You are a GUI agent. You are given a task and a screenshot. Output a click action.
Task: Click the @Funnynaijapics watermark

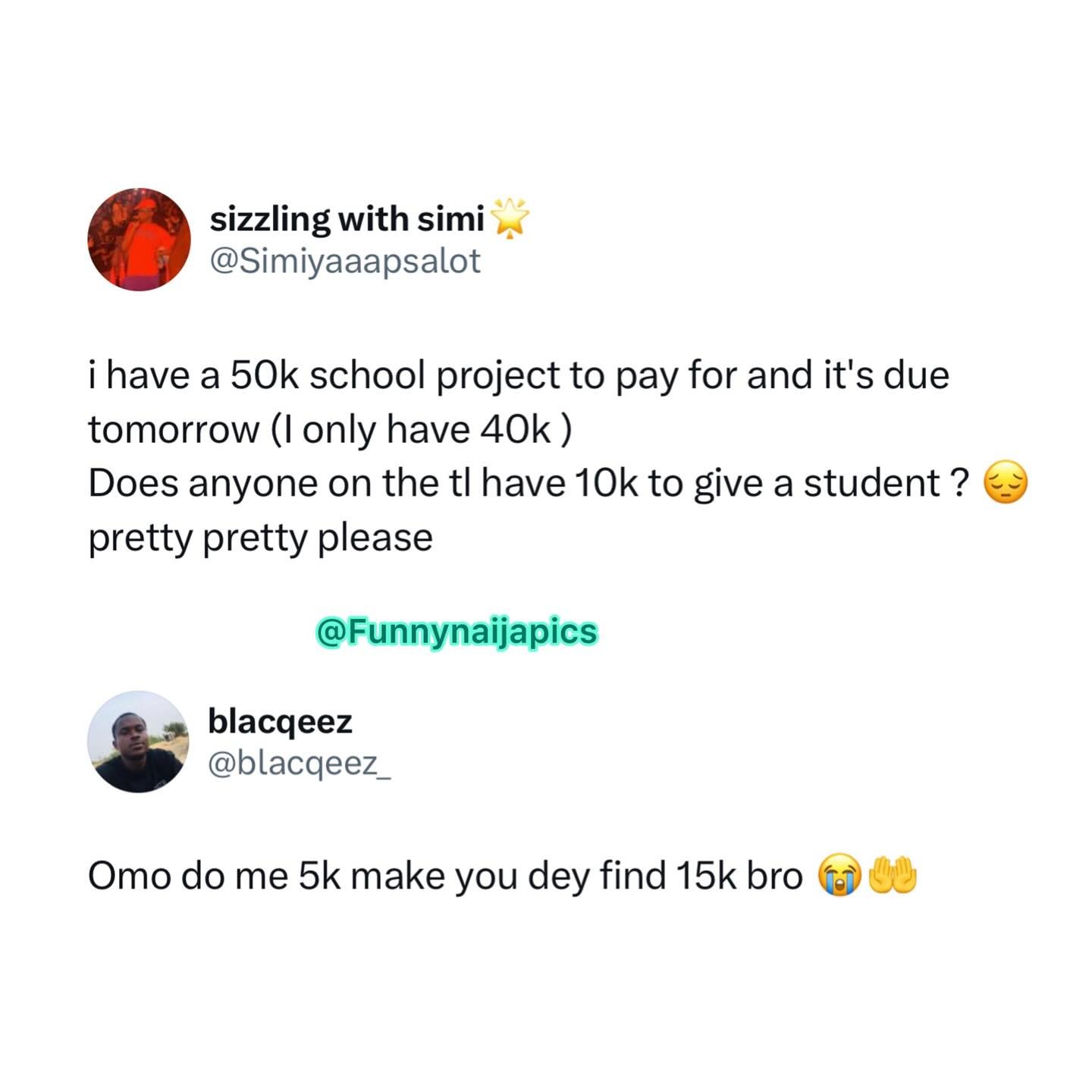click(457, 632)
